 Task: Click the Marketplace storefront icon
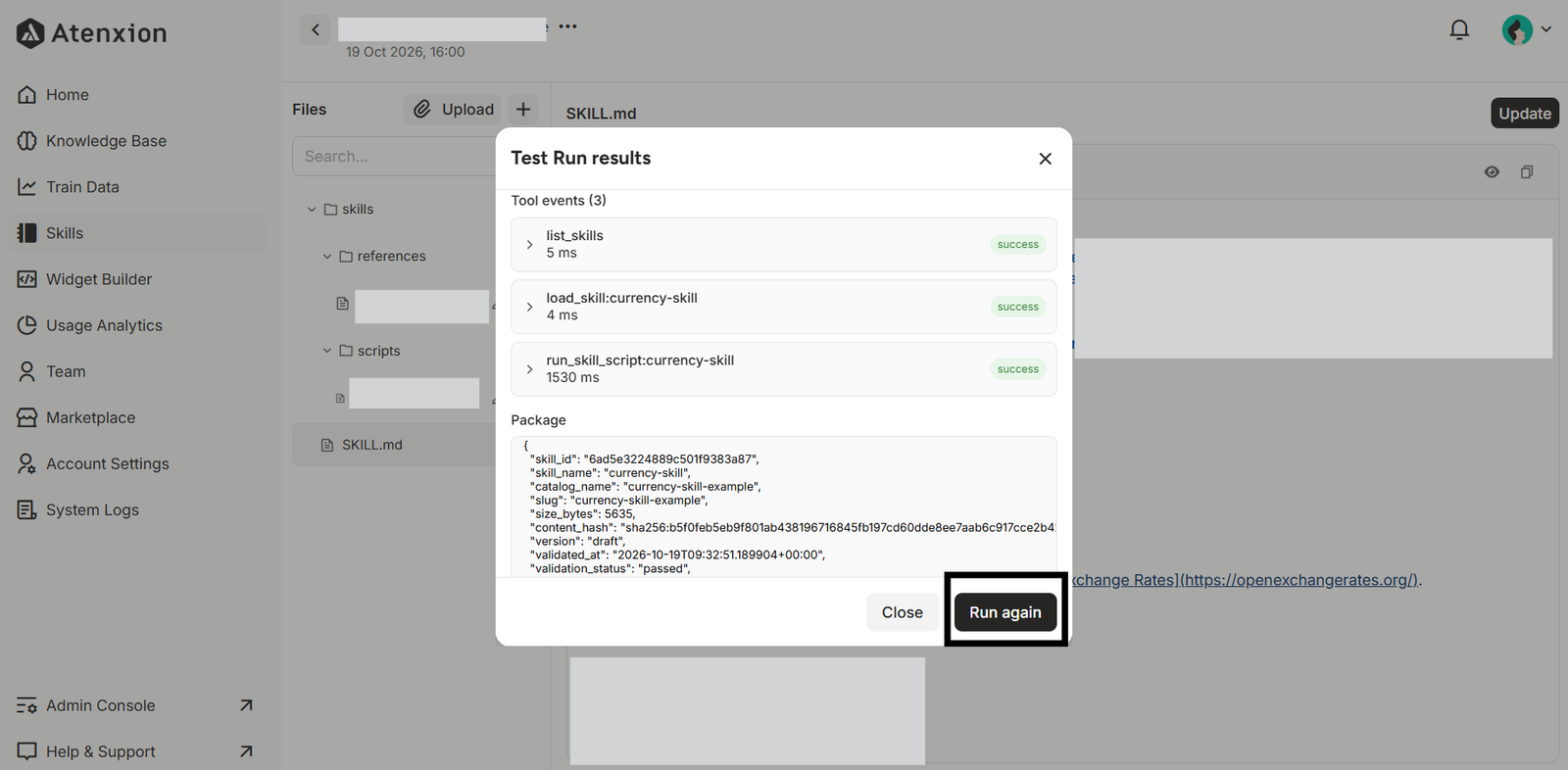[x=26, y=417]
